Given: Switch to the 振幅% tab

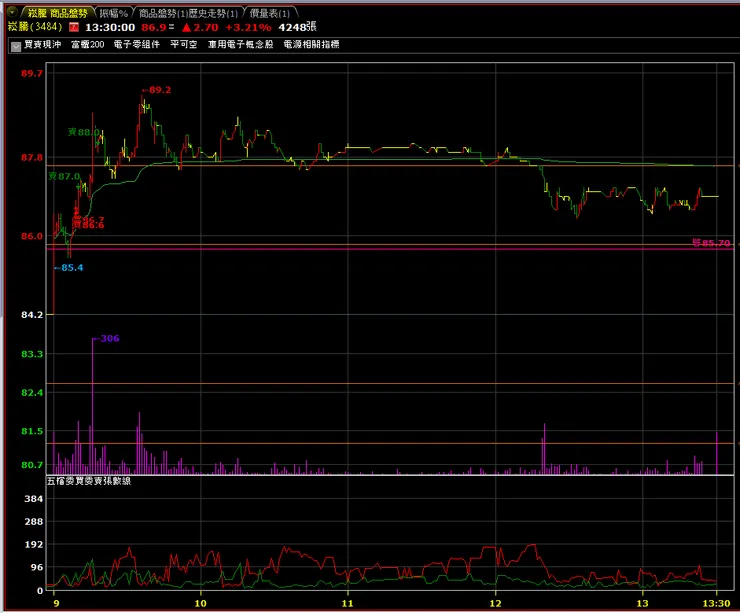Looking at the screenshot, I should (x=114, y=13).
